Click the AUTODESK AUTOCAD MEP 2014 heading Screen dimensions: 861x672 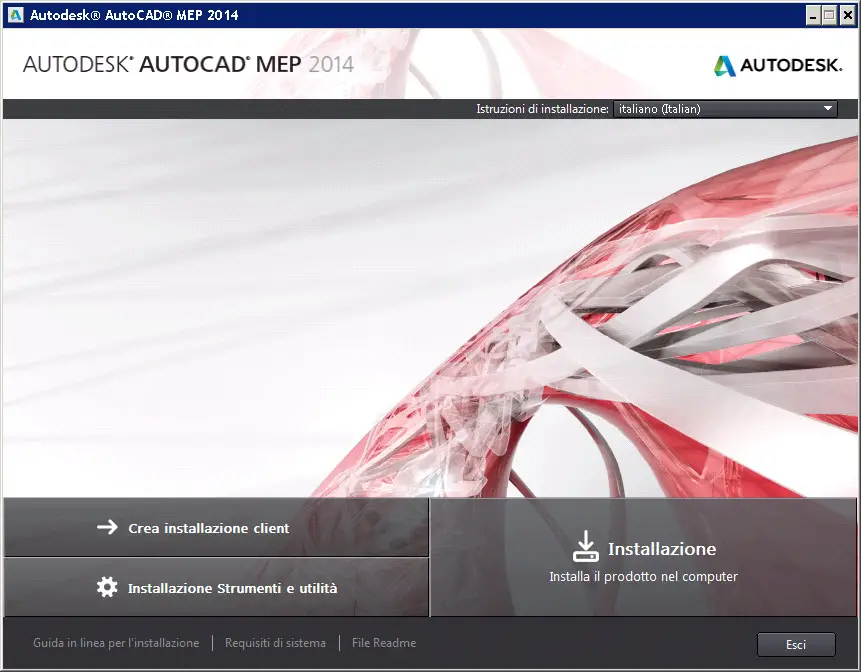click(x=188, y=64)
